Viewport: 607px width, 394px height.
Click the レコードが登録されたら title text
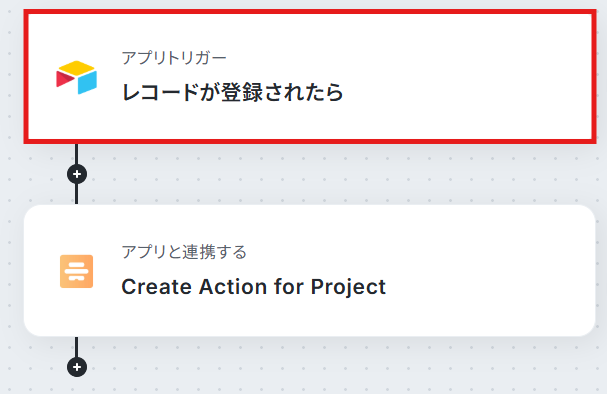[232, 92]
